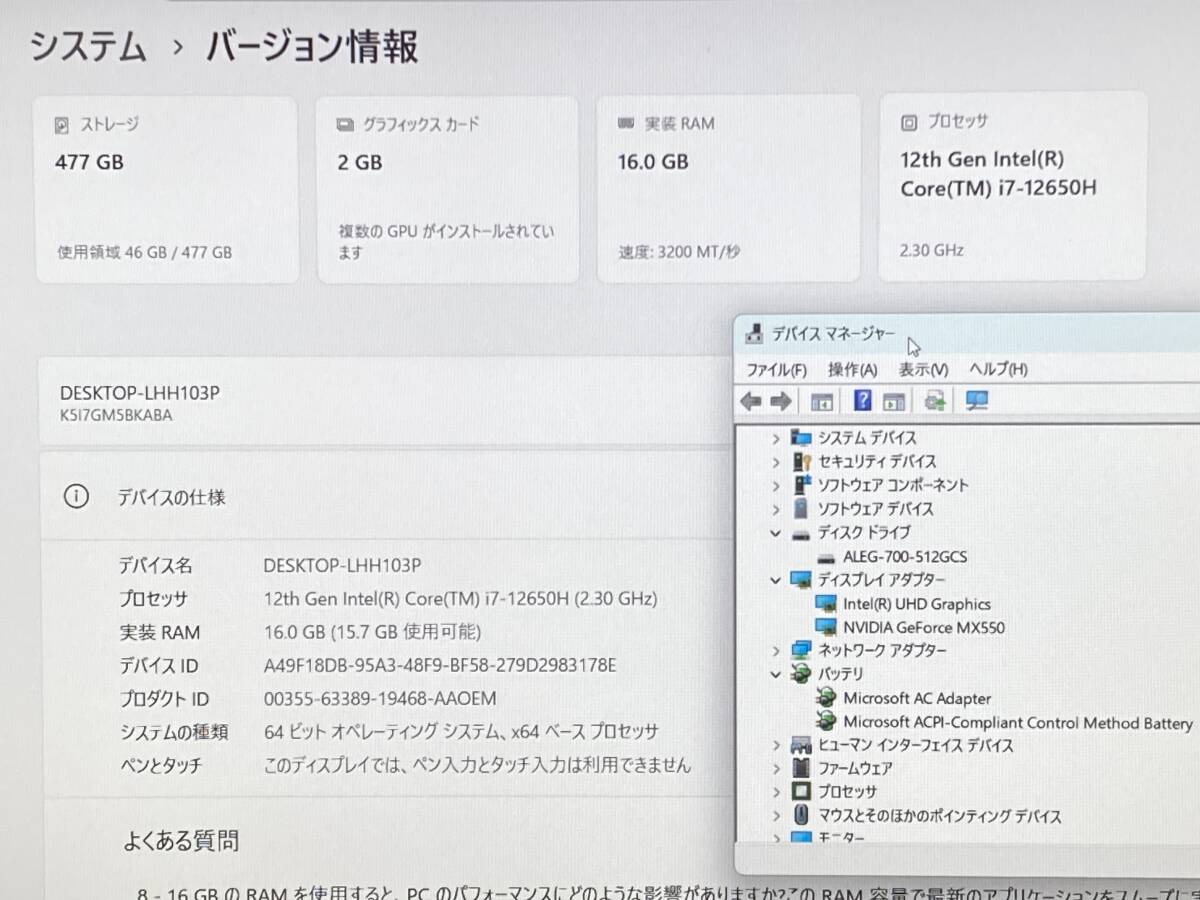
Task: Click the Back arrow toolbar icon in Device Manager
Action: 751,401
